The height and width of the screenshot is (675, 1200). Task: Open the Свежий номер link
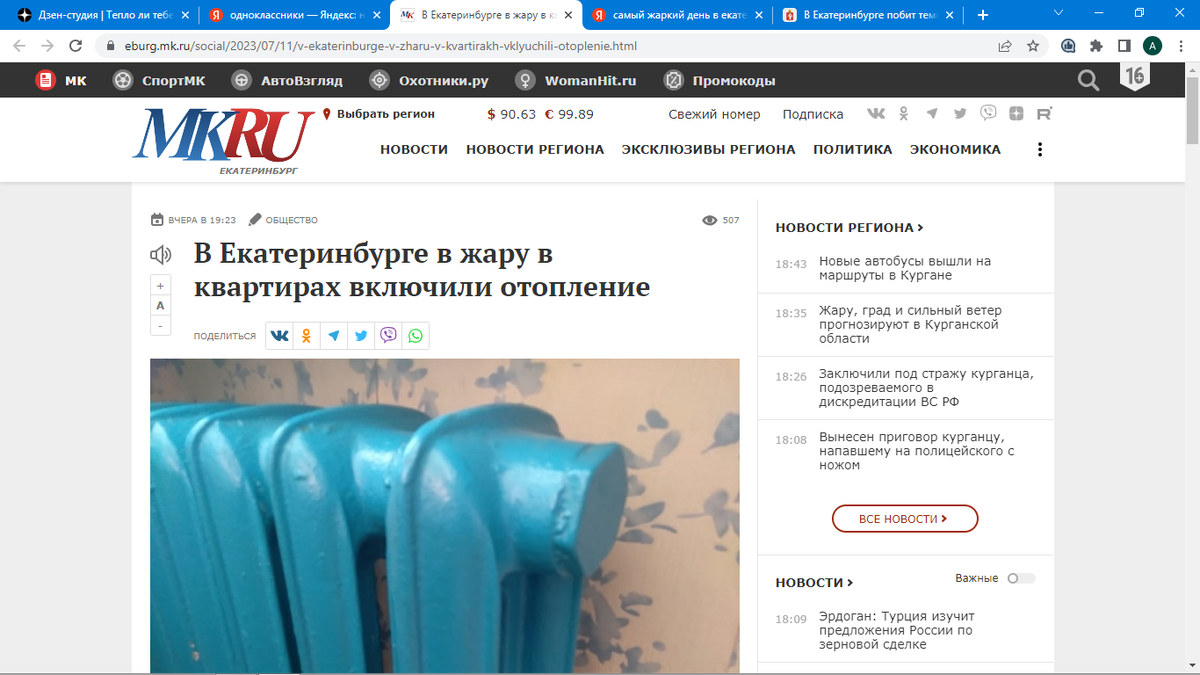[714, 114]
